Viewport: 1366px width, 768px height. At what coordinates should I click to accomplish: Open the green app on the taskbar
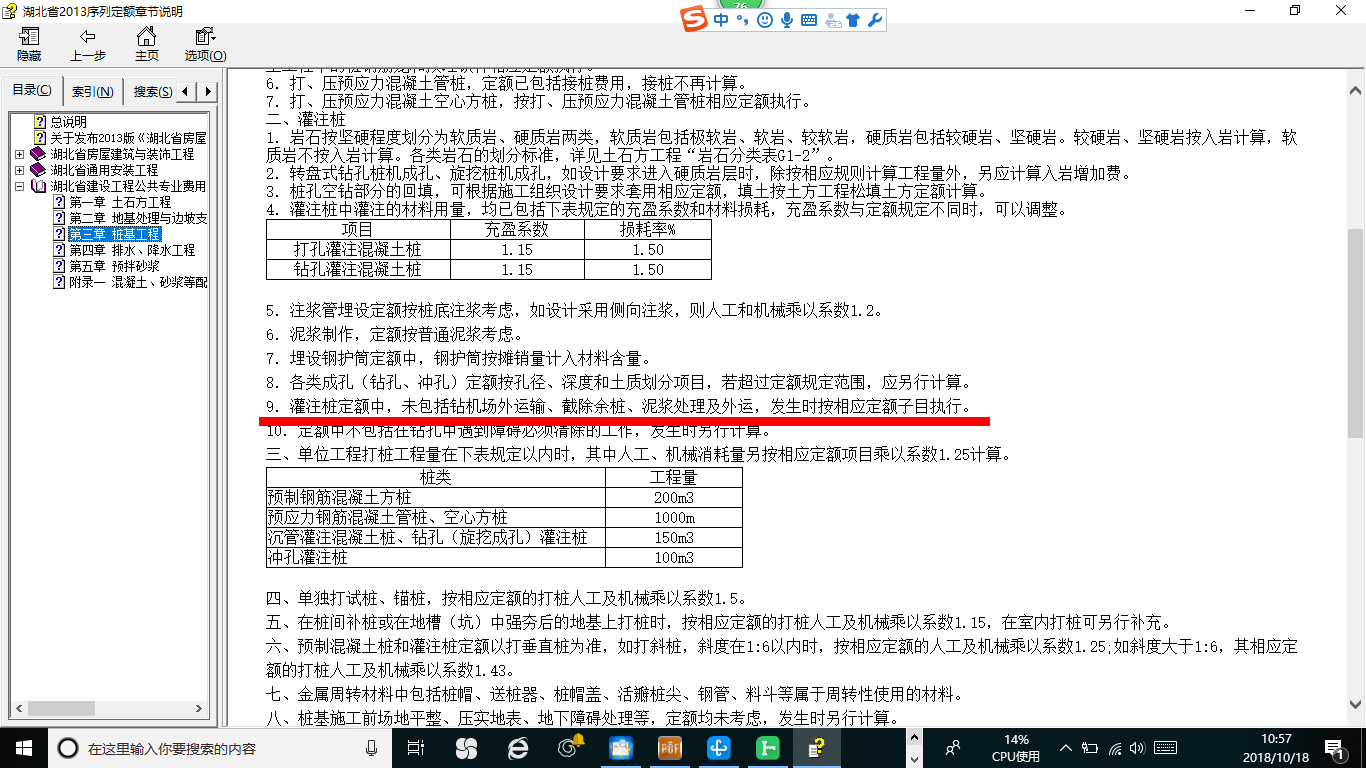click(x=768, y=747)
